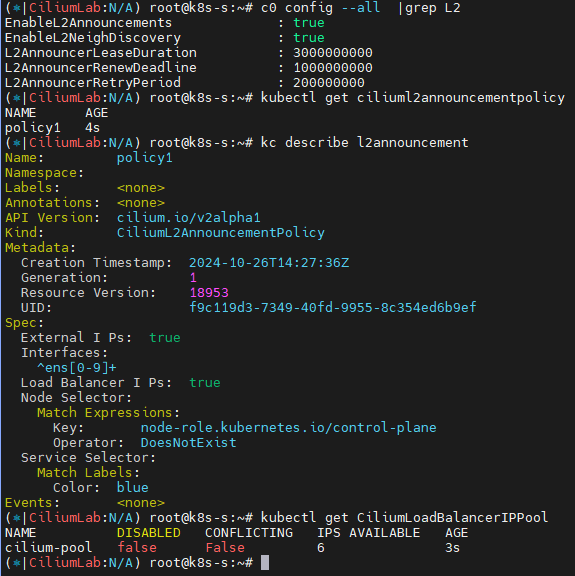Click the cilium.io/v2alpha1 API version text
Viewport: 575px width, 576px height.
click(x=189, y=218)
